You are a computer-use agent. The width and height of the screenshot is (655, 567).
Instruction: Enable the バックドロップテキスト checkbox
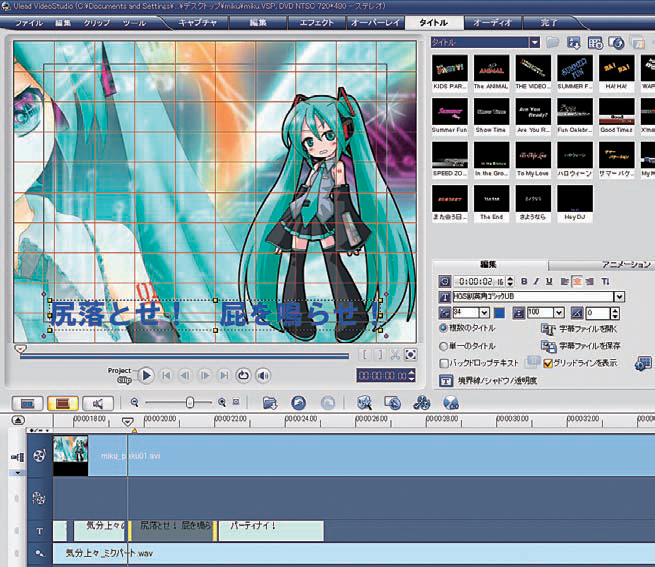tap(444, 363)
